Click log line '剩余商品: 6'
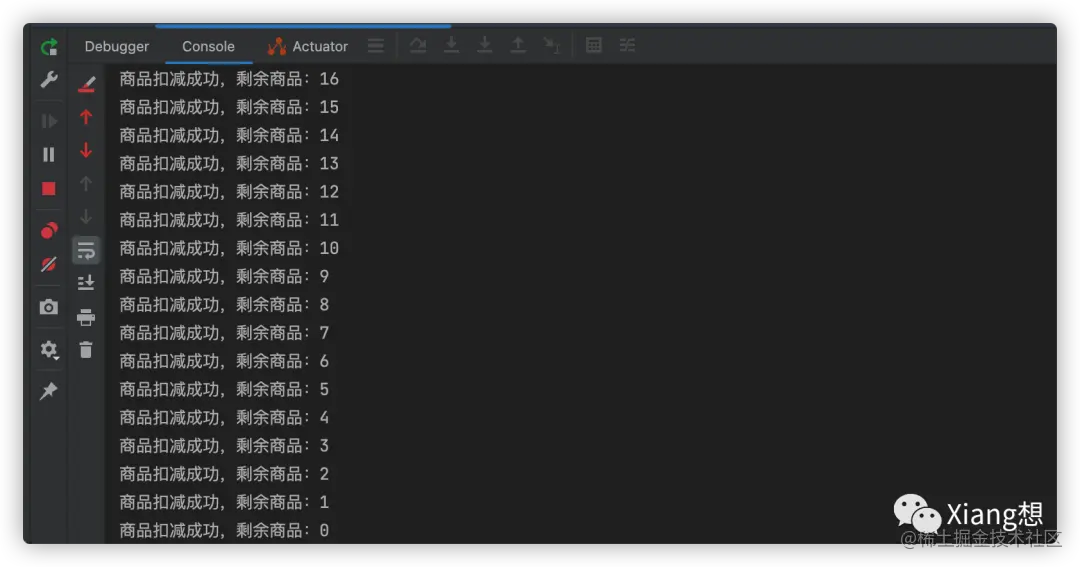 click(x=225, y=362)
